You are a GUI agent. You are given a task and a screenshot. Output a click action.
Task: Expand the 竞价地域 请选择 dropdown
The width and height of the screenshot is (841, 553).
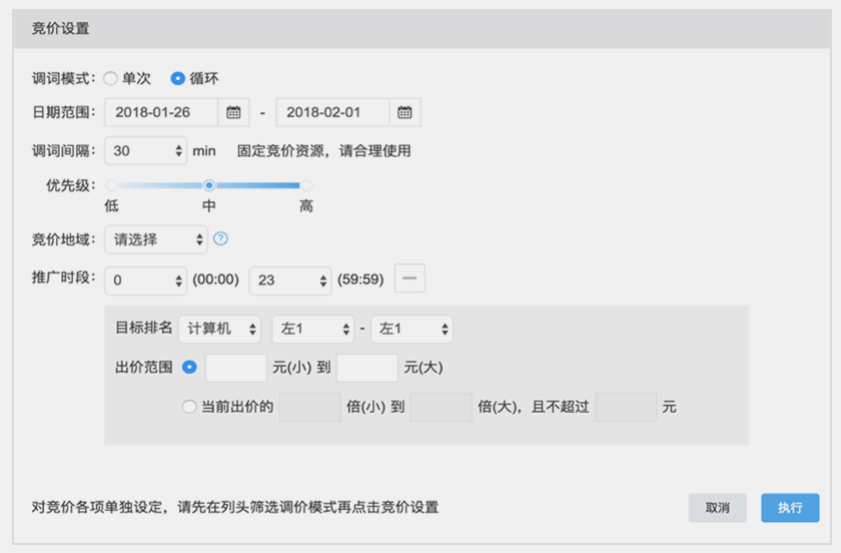(155, 240)
